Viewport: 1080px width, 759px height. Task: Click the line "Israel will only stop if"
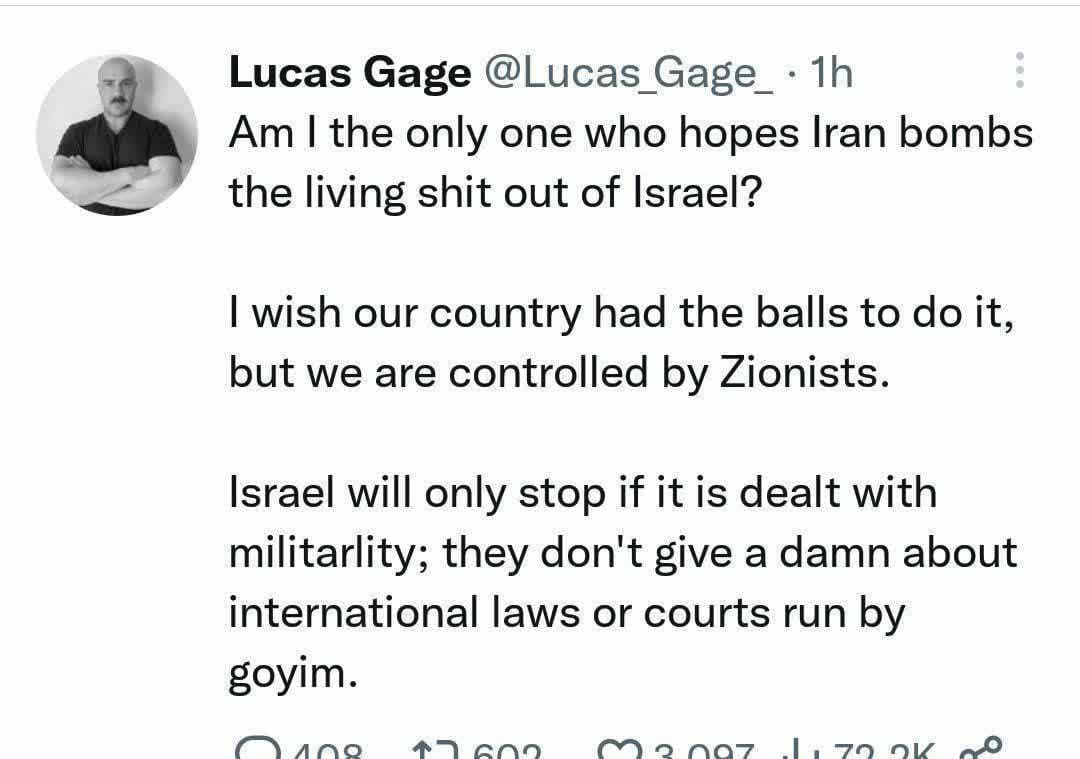(583, 493)
